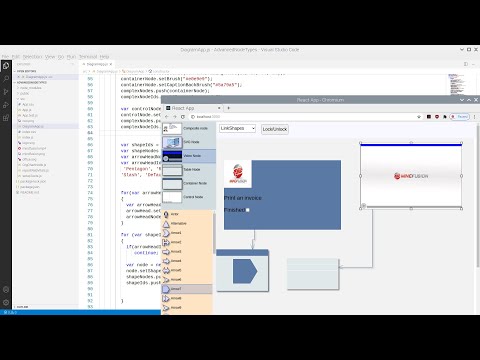
Task: Open the Terminal menu in VS Code
Action: click(x=88, y=57)
